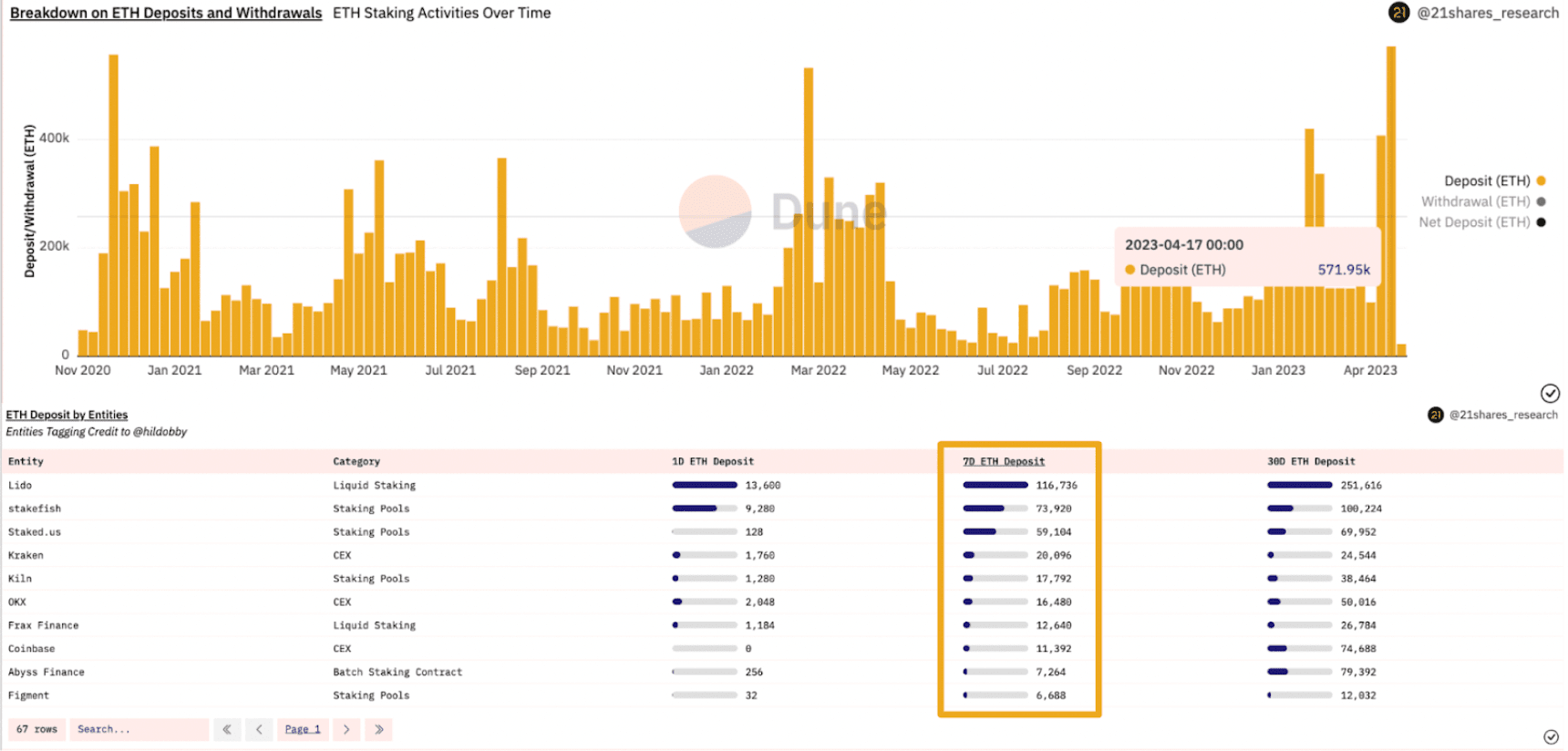This screenshot has height=751, width=1568.
Task: Sort by the 7D ETH Deposit column
Action: 1004,461
